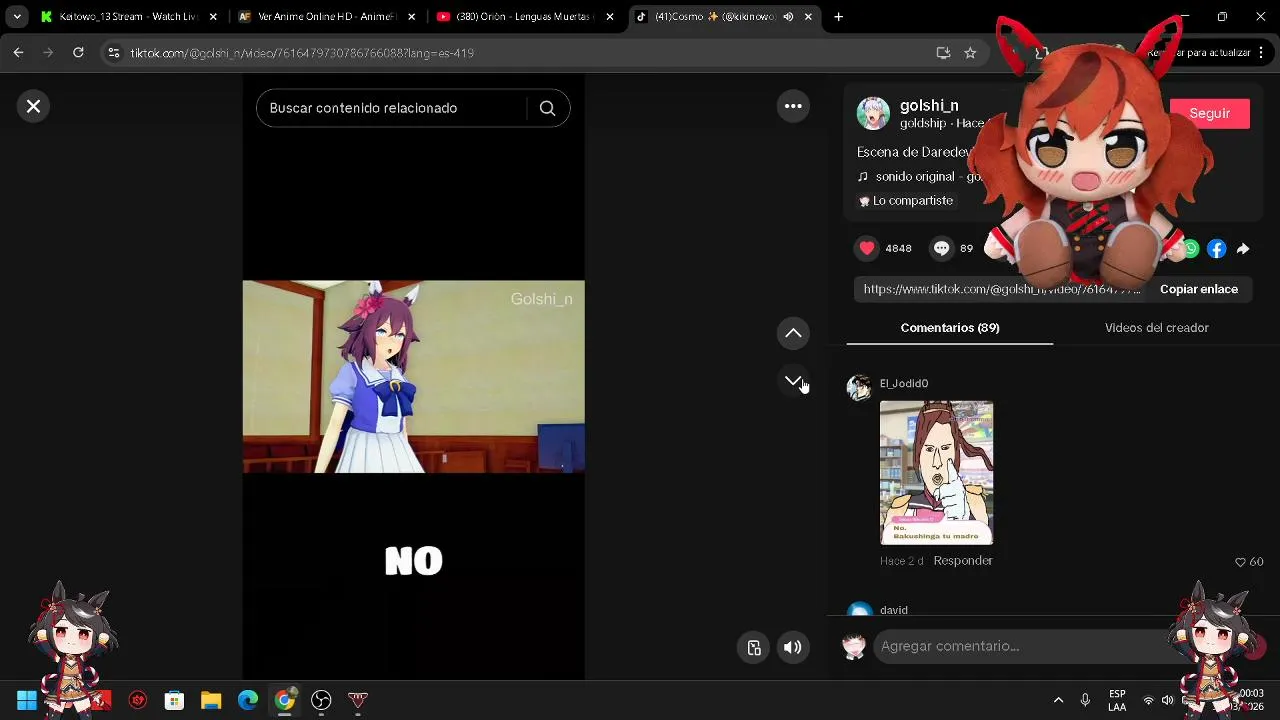Click the Chrome address bar URL
Viewport: 1280px width, 720px height.
click(302, 53)
